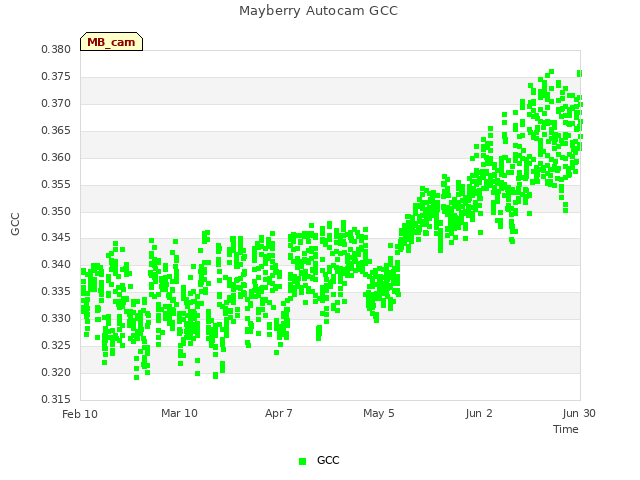Click the vertical GCC y-axis title

15,224
